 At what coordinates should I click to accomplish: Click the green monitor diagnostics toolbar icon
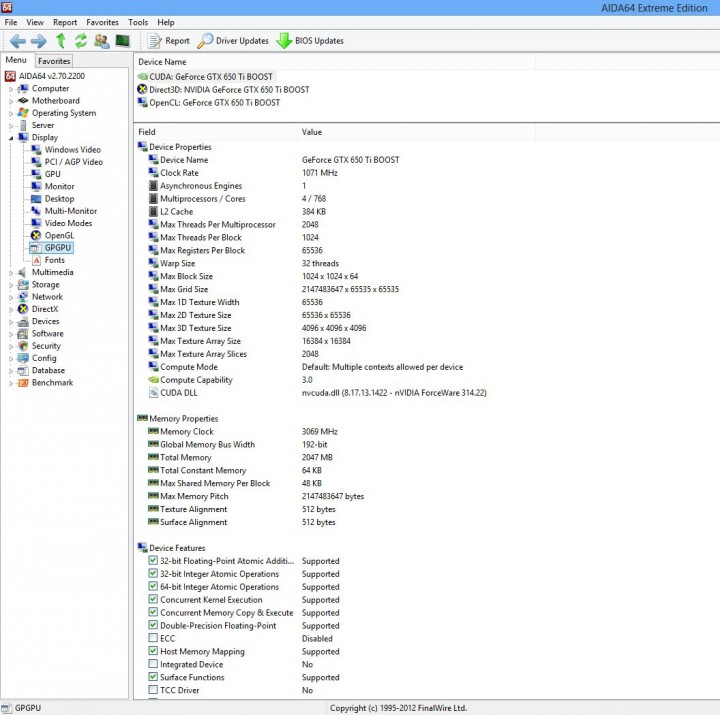pos(123,41)
